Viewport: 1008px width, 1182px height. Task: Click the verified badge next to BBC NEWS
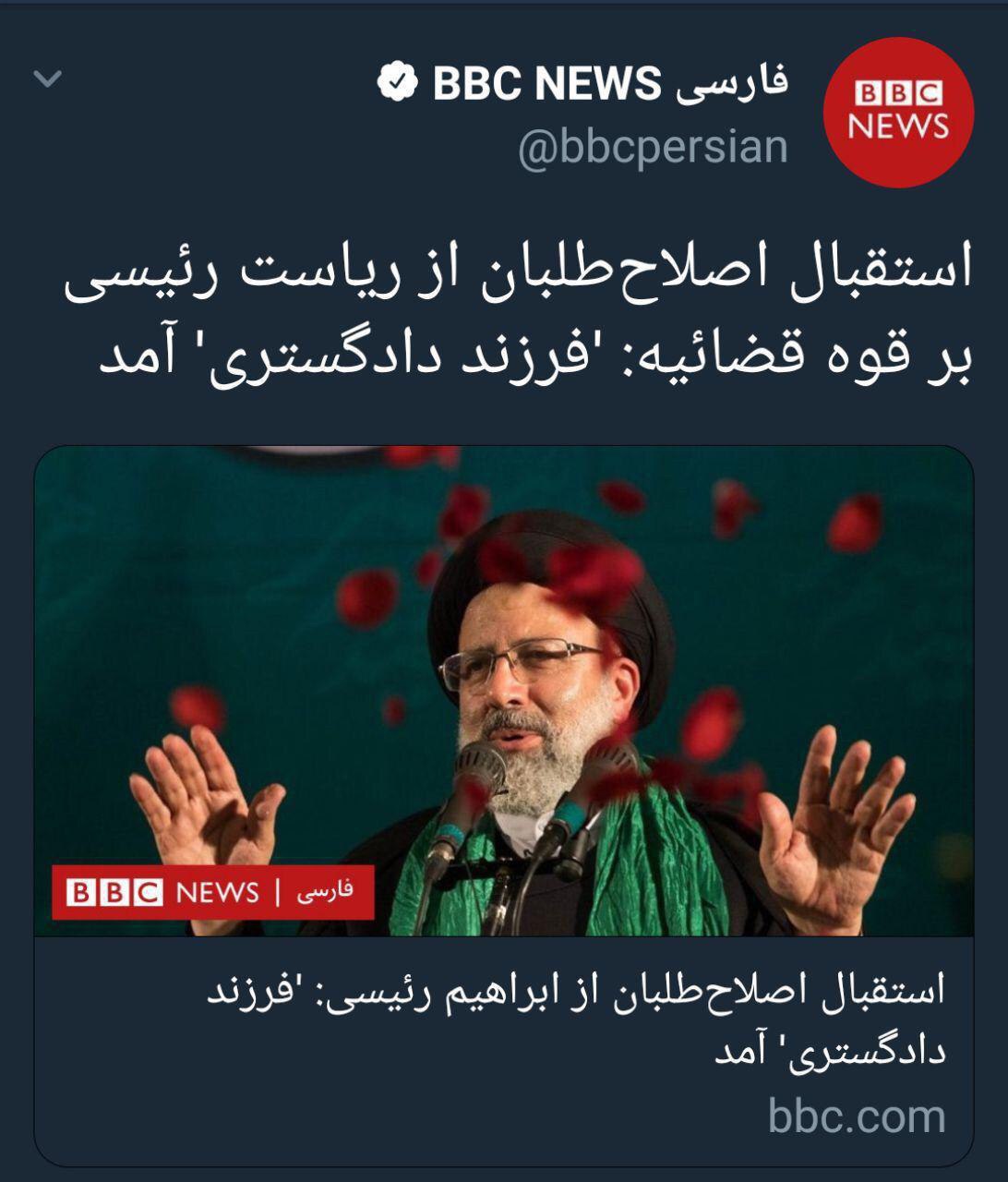point(396,82)
